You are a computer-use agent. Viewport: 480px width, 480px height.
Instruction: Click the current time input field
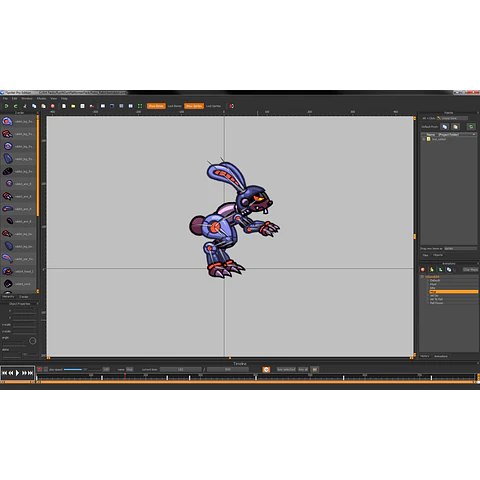(180, 369)
